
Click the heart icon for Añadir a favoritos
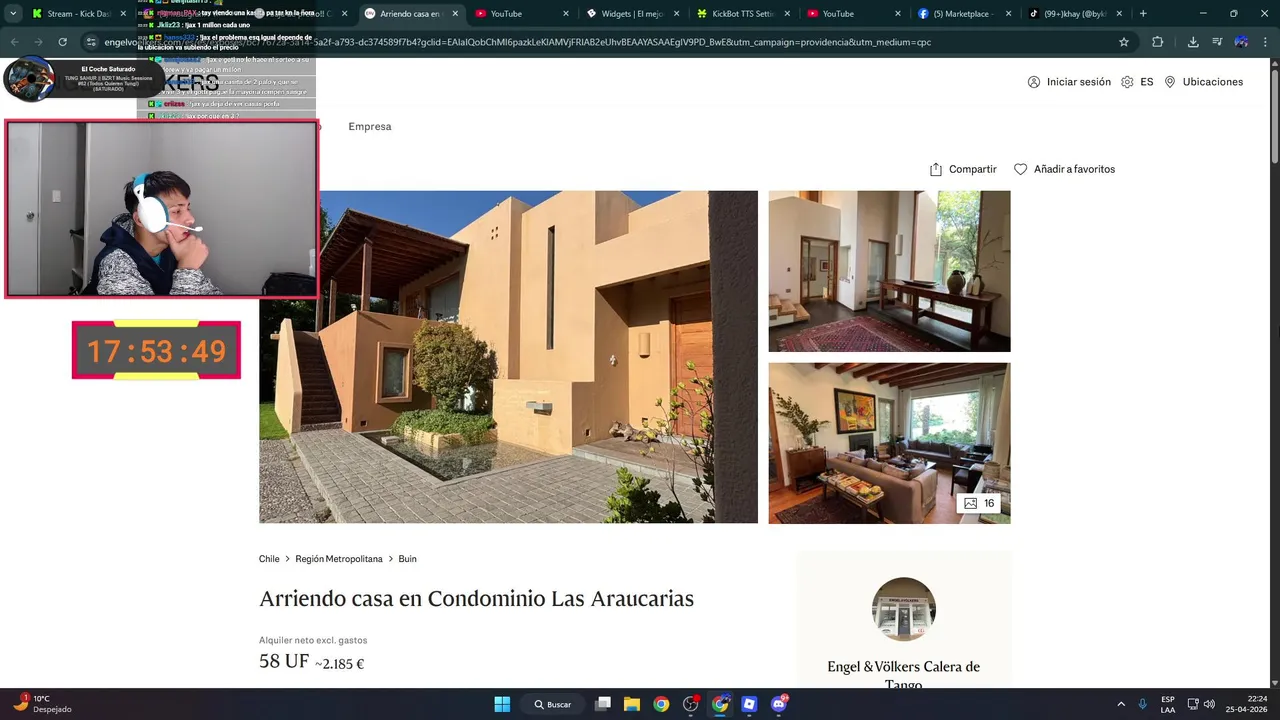click(1020, 169)
